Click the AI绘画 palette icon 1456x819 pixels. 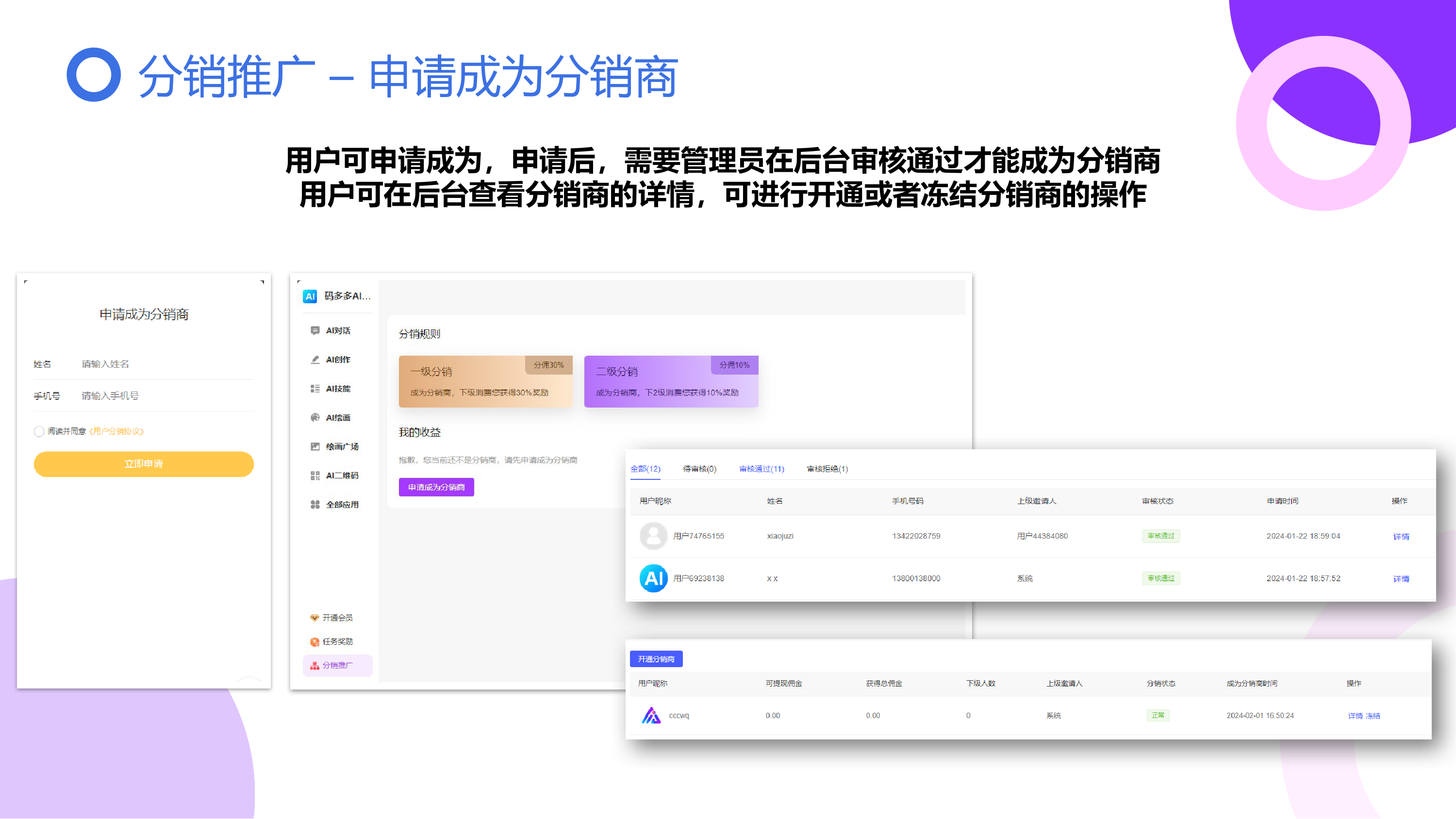315,418
